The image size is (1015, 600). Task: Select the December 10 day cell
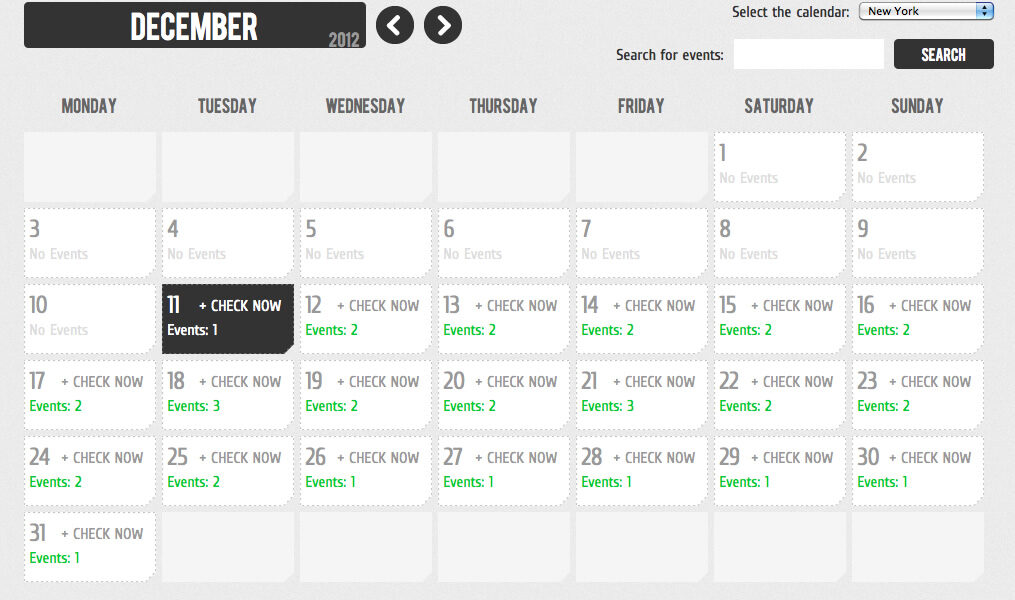(89, 318)
